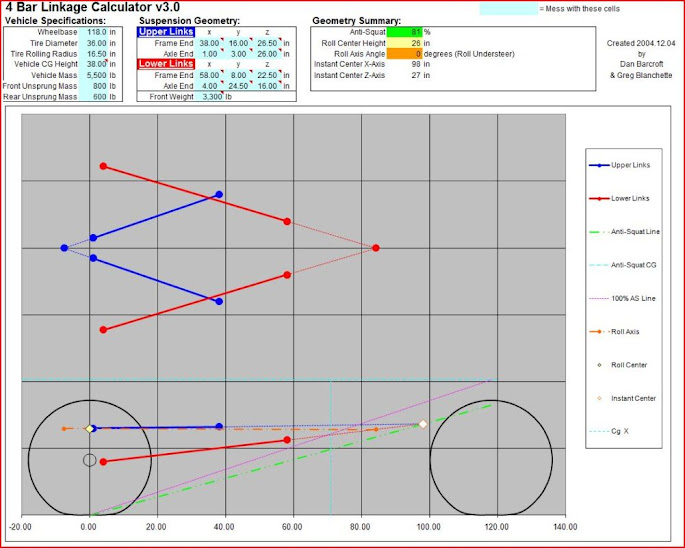Click the 'Geometry Summary:' heading
Screen dimensions: 685x548
click(x=356, y=21)
